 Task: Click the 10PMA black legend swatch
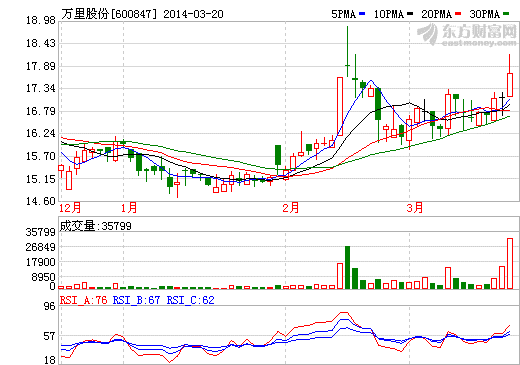click(410, 14)
